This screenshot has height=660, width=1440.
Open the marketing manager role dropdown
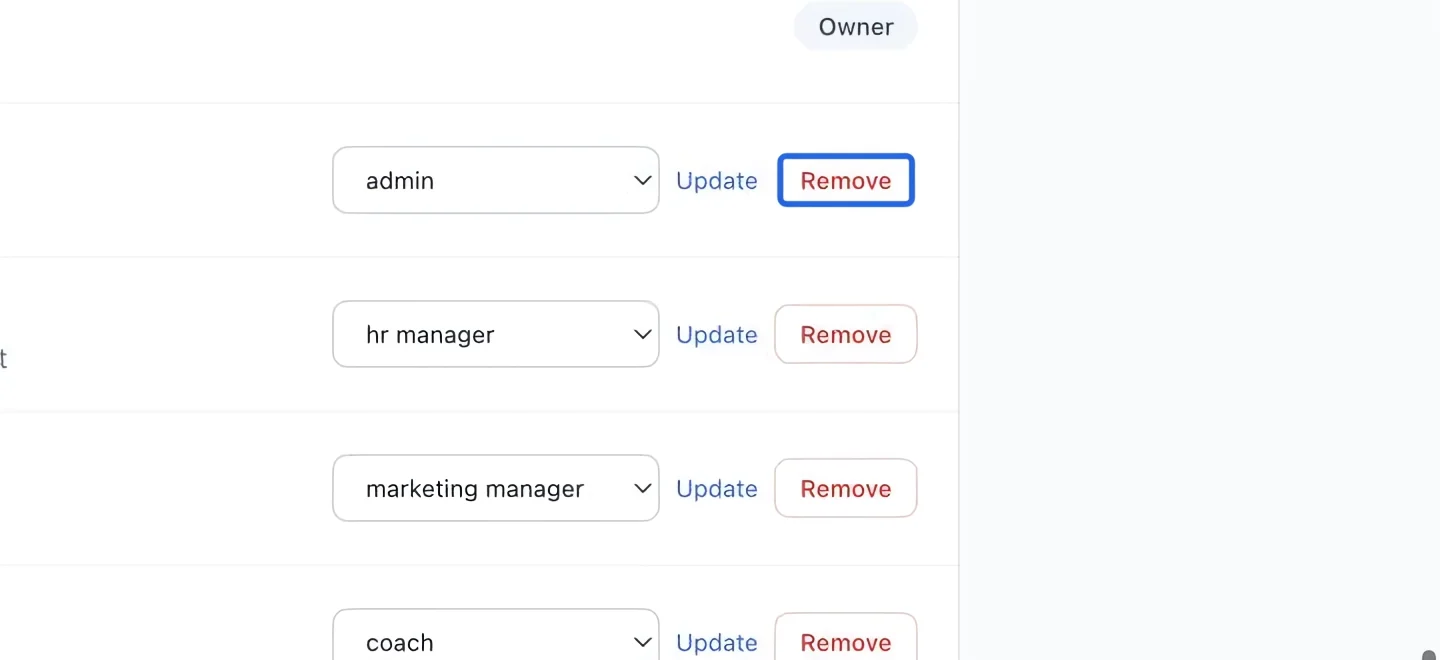[x=496, y=488]
